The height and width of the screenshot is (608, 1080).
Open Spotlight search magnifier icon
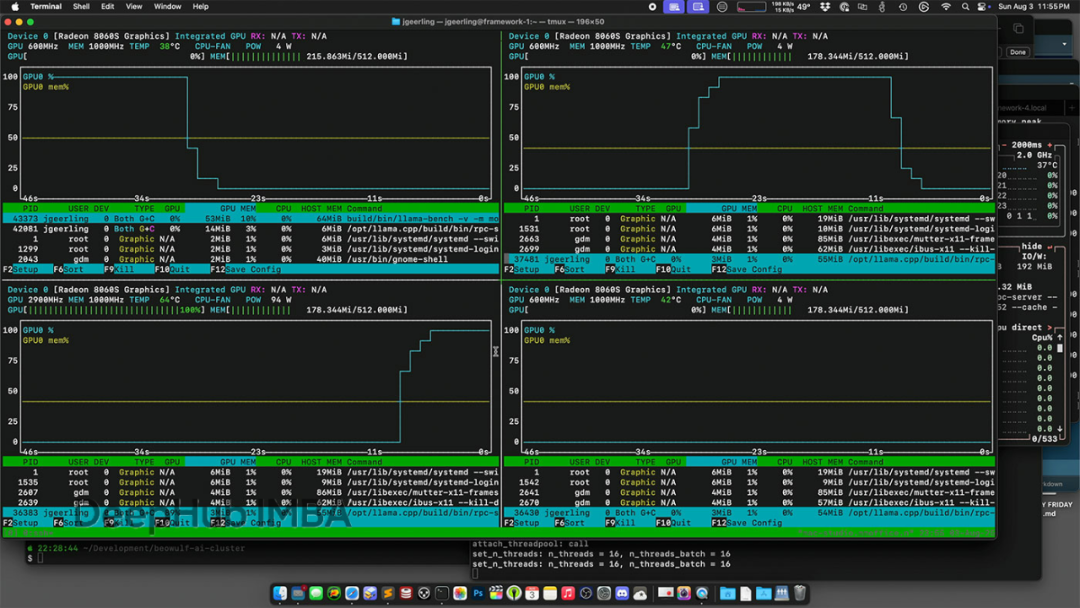(x=964, y=7)
